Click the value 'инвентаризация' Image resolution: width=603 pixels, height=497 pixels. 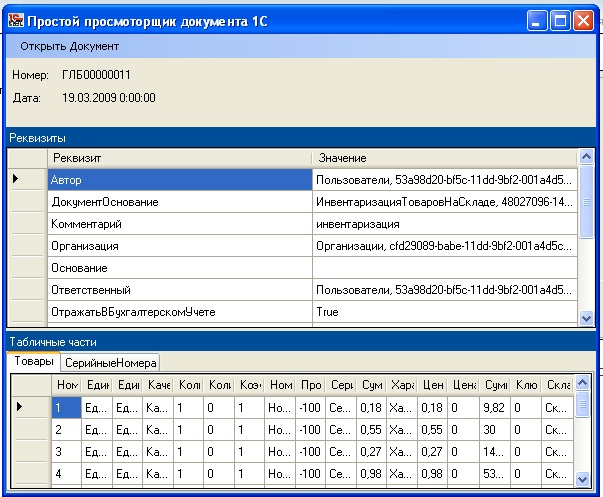tap(445, 223)
